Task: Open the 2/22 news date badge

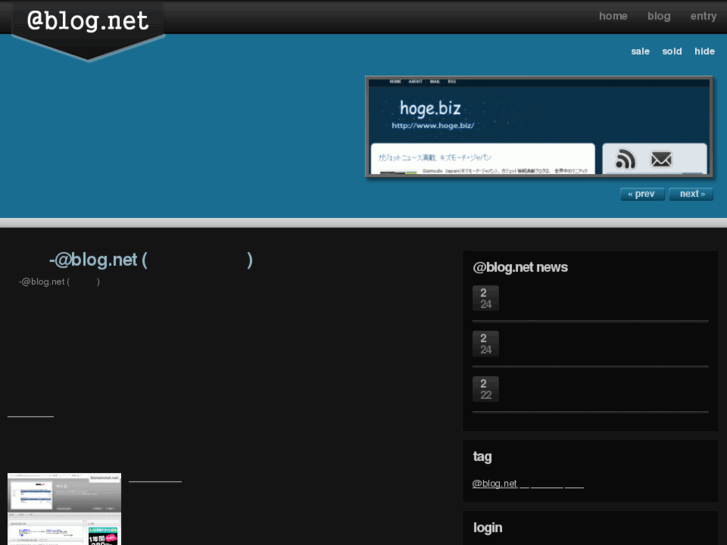Action: point(485,389)
